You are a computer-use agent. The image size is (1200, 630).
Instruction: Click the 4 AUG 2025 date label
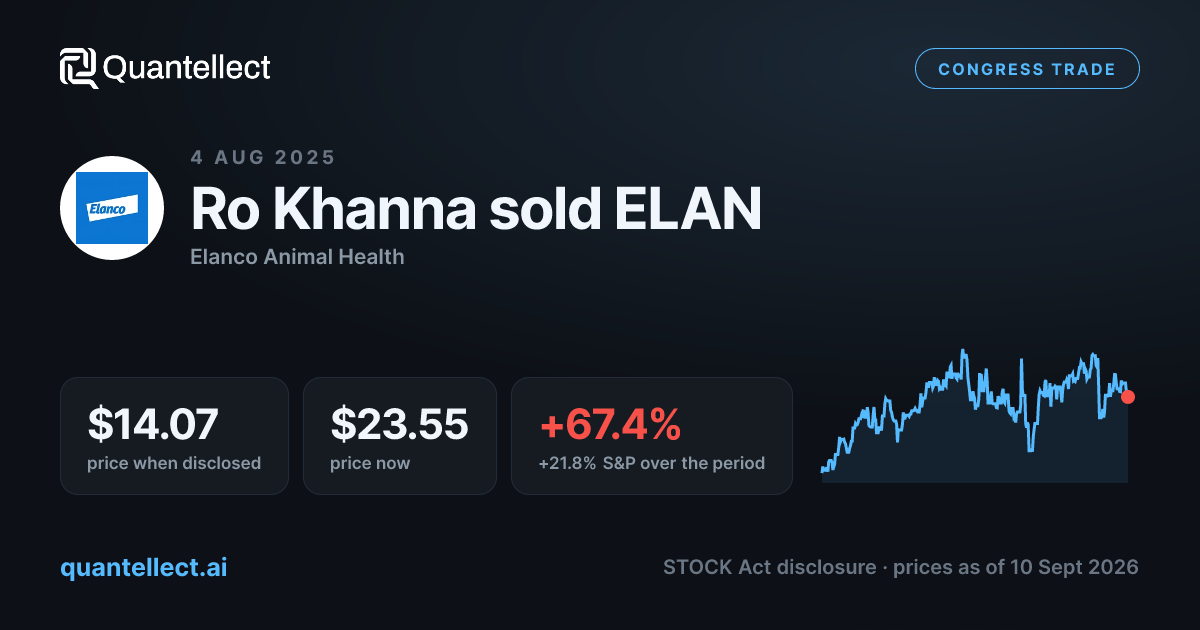(x=263, y=157)
